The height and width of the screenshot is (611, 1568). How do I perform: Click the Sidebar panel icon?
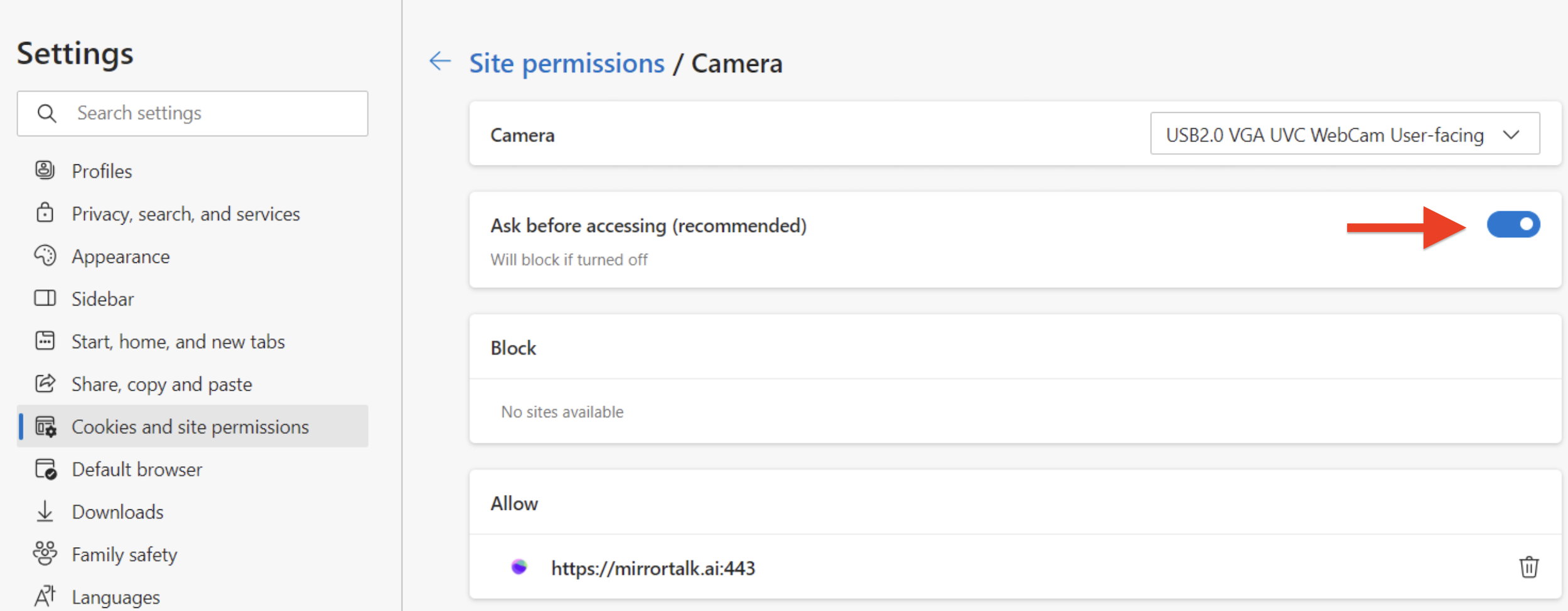(45, 298)
